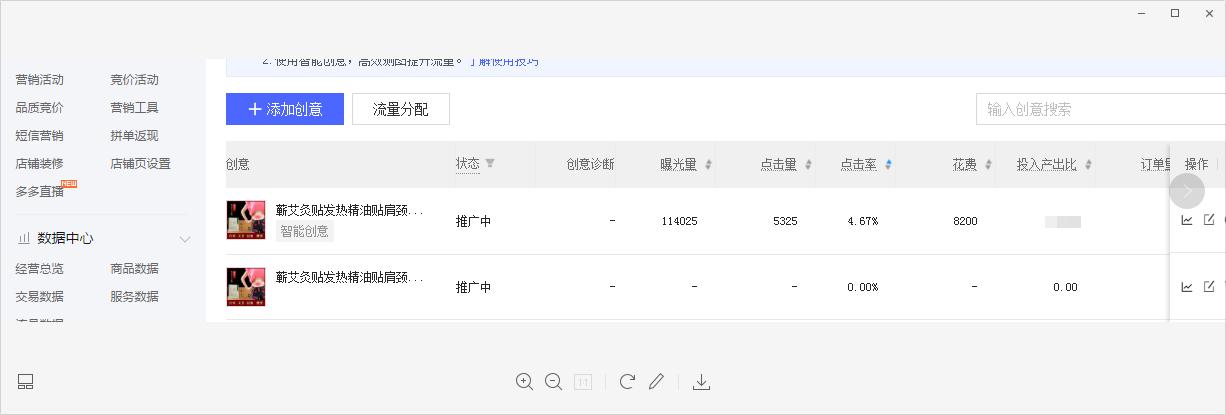This screenshot has width=1226, height=415.
Task: Open 店铺页设置 in the sidebar
Action: pyautogui.click(x=140, y=164)
